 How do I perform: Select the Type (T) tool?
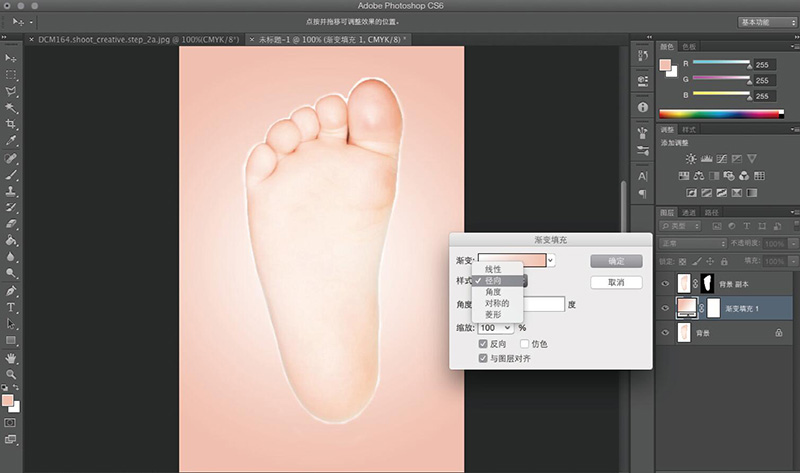11,307
